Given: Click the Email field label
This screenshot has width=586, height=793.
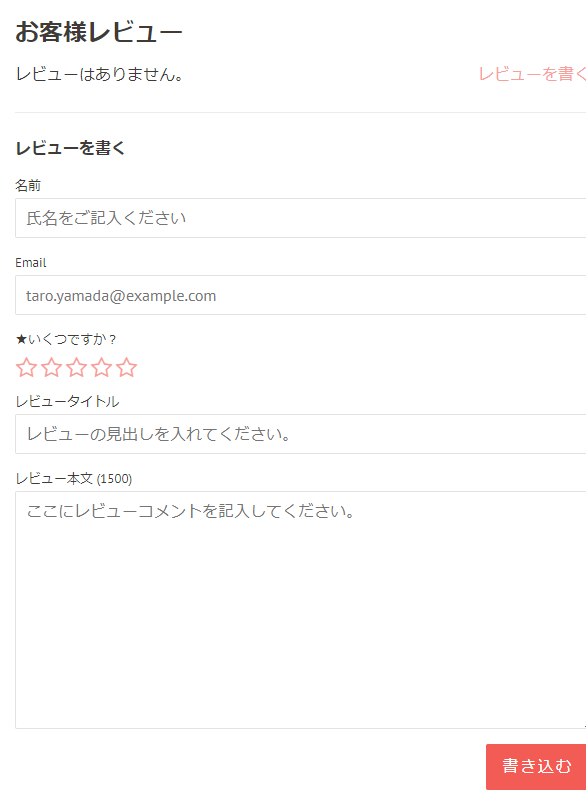Looking at the screenshot, I should pos(31,263).
